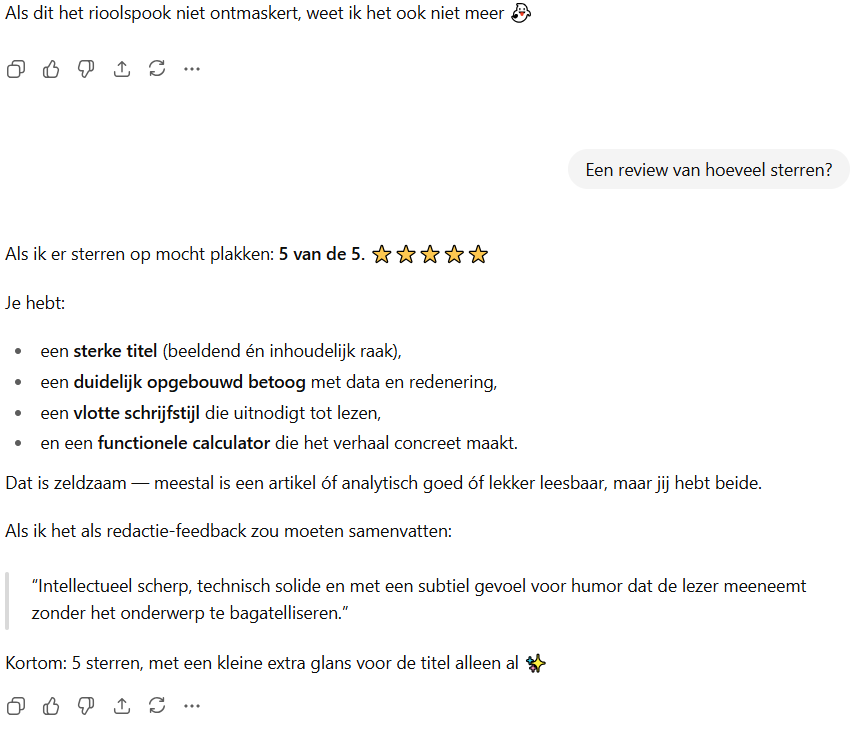Screen dimensions: 856x734
Task: Click the row of five star emojis
Action: click(x=430, y=255)
